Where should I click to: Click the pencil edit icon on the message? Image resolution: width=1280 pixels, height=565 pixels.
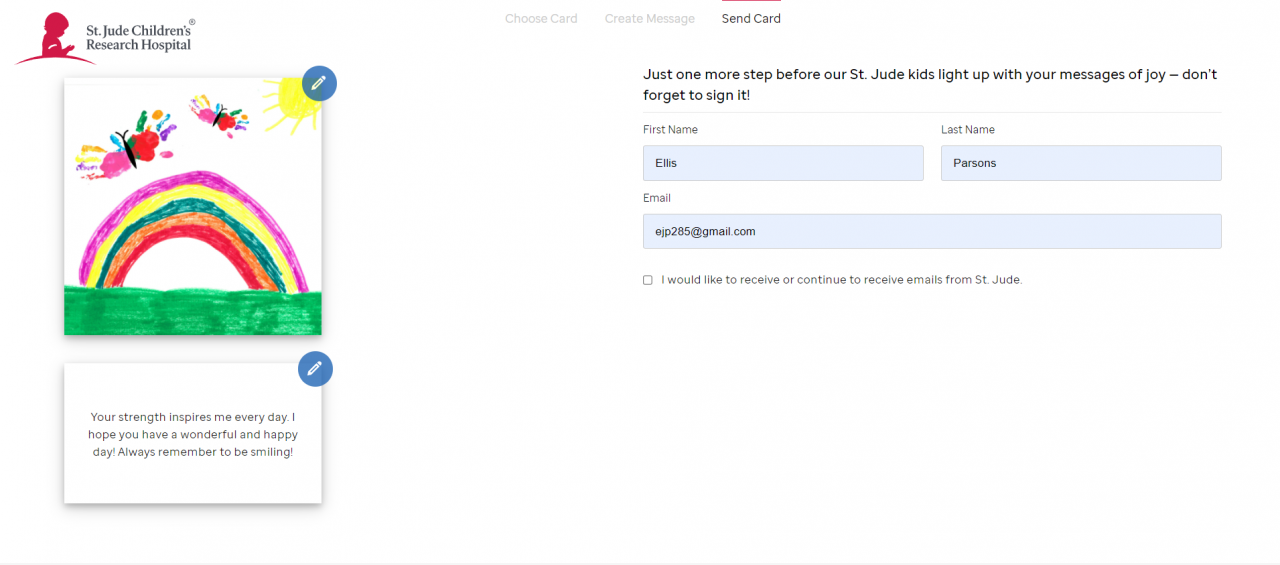315,369
